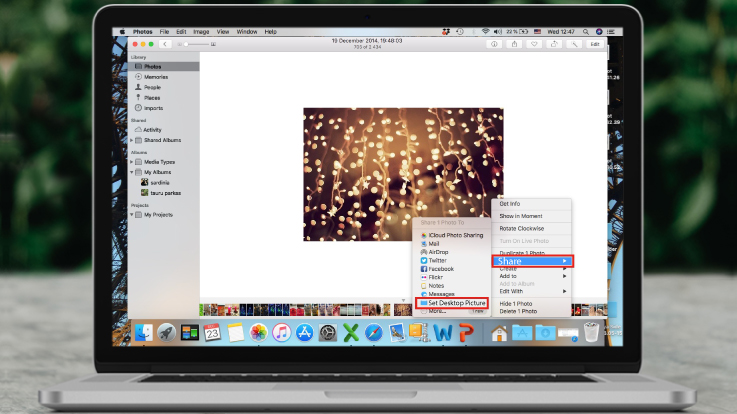This screenshot has width=737, height=414.
Task: Share the photo via AirDrop
Action: [x=440, y=252]
